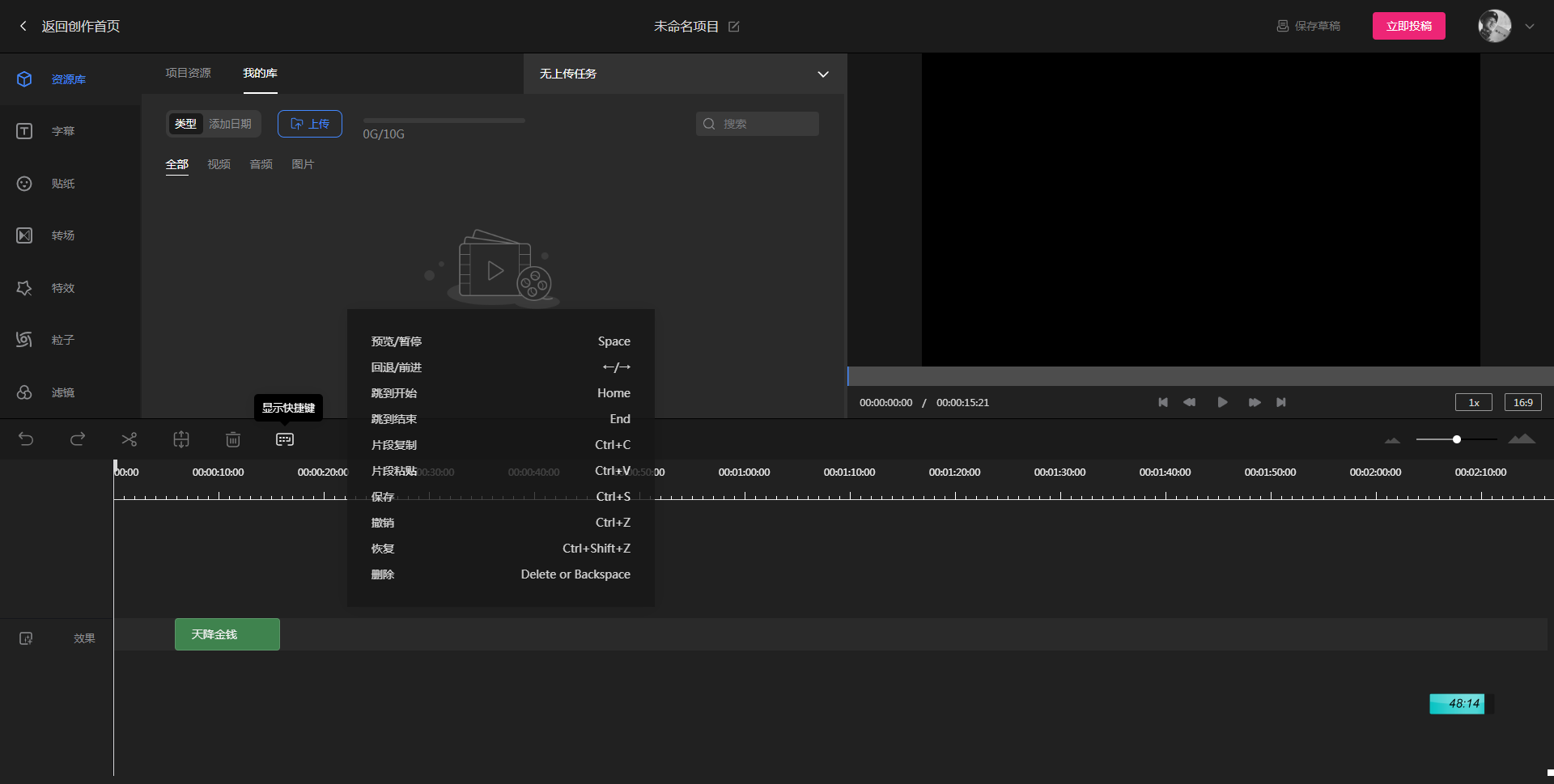Select the 添加日期 sort toggle
1554x784 pixels.
coord(231,124)
